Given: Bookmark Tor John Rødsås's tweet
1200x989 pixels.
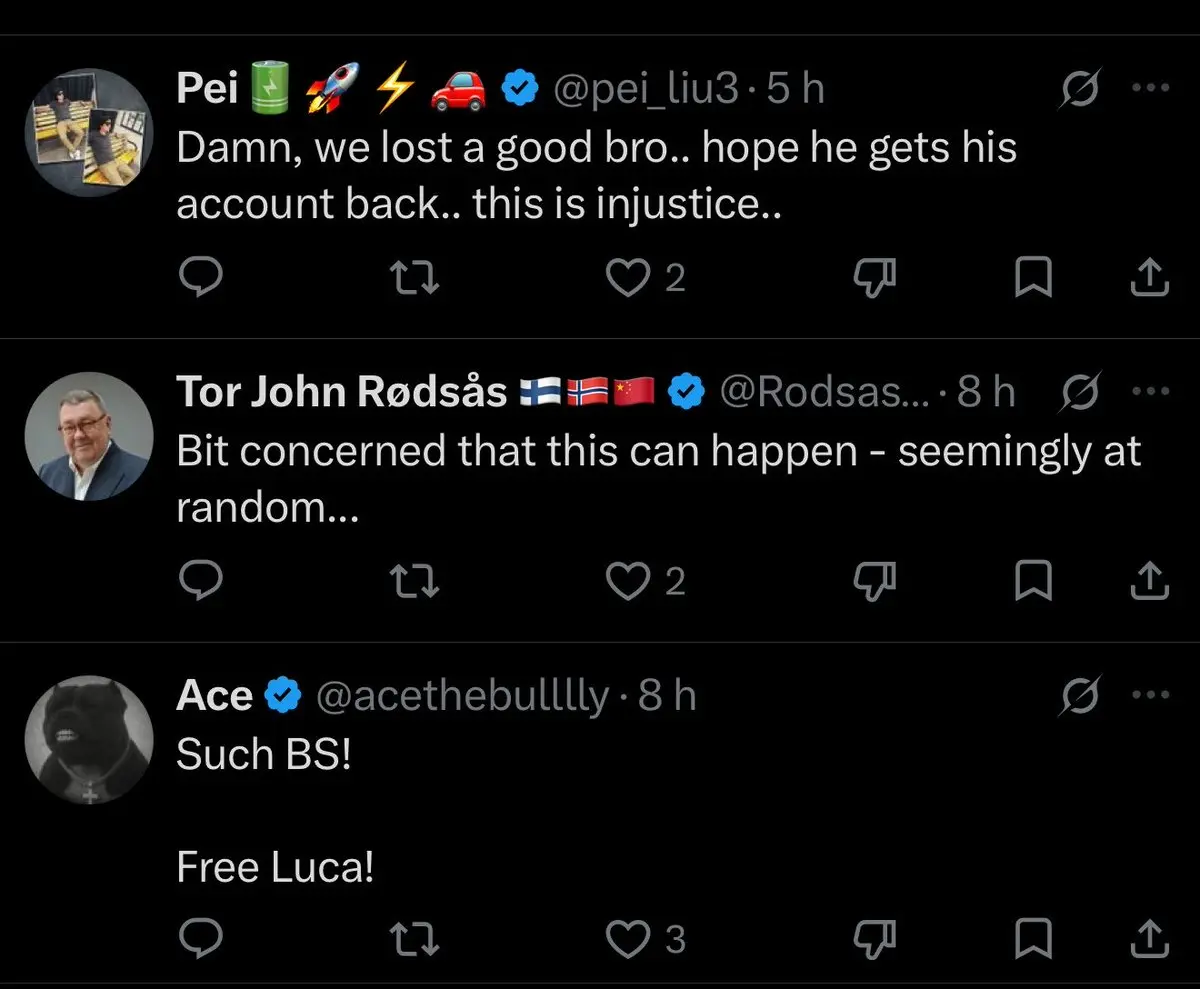Looking at the screenshot, I should tap(1033, 580).
